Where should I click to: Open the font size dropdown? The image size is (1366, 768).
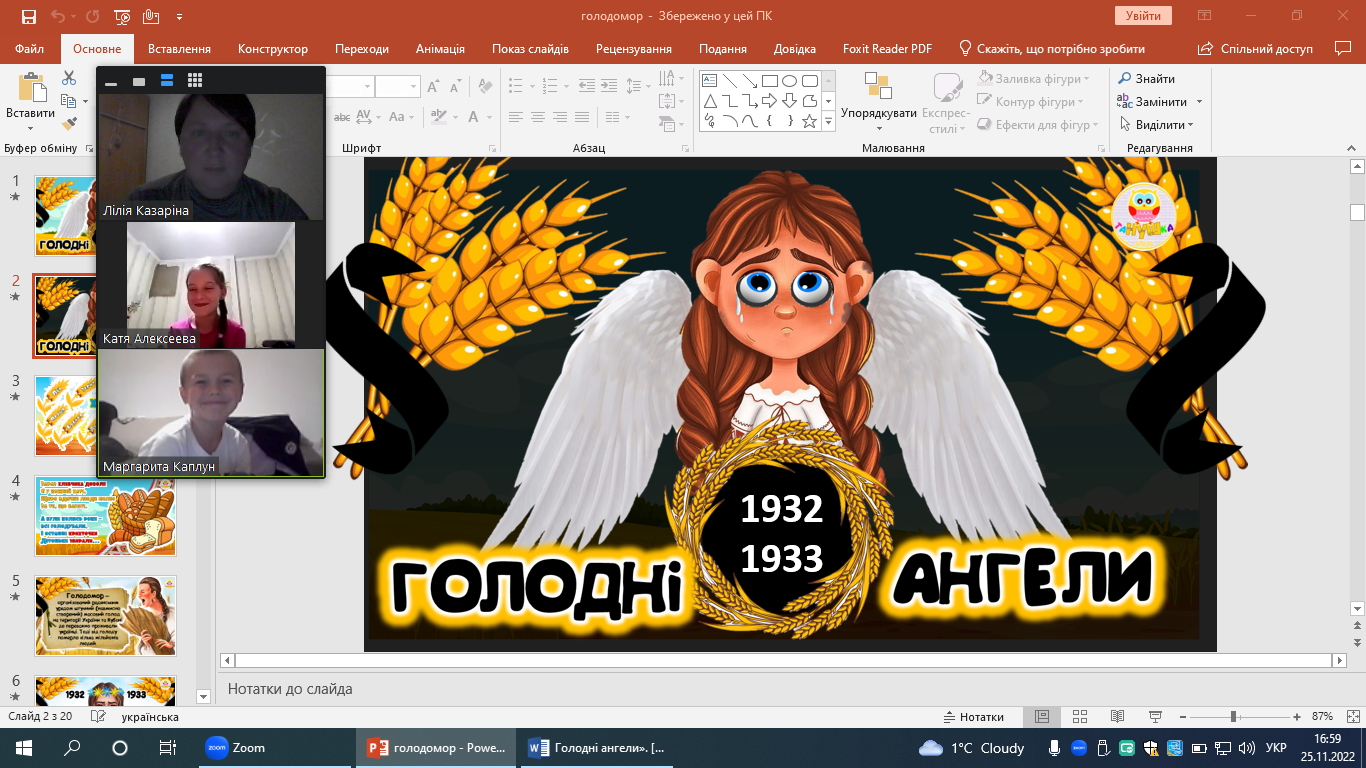click(413, 87)
